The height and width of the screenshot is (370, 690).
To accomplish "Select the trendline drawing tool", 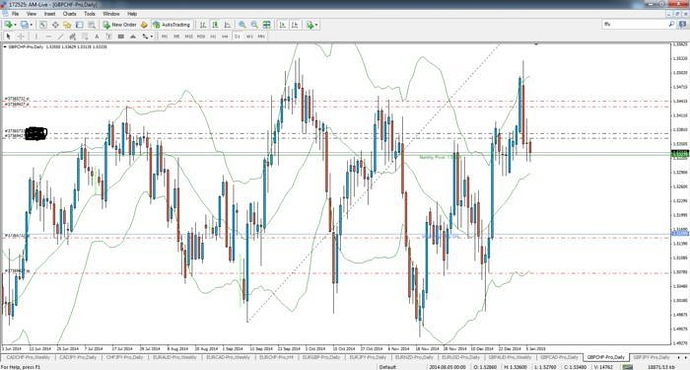I will tap(61, 37).
